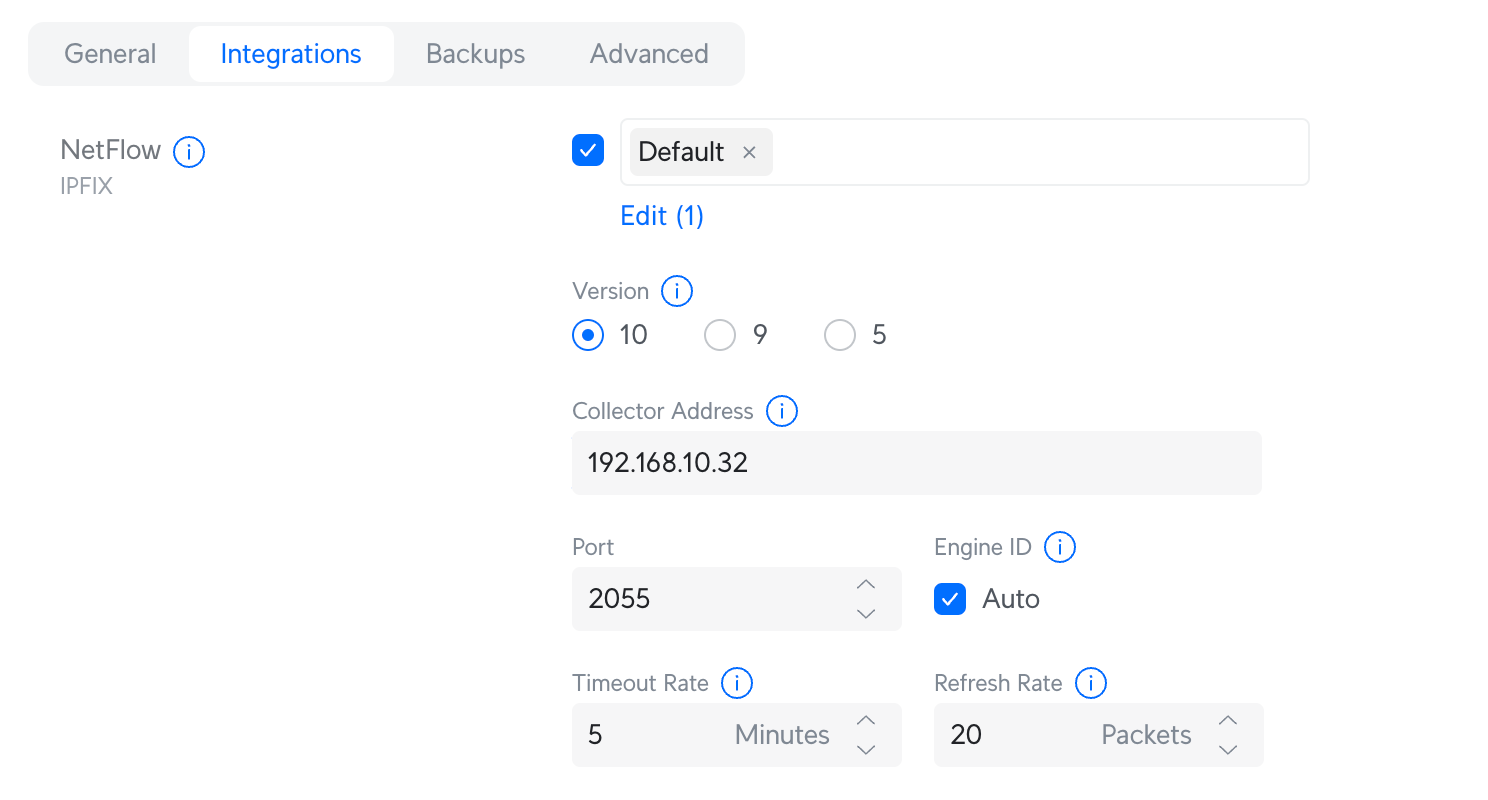Increase Refresh Rate packets with up arrow
The image size is (1488, 800).
coord(1228,721)
